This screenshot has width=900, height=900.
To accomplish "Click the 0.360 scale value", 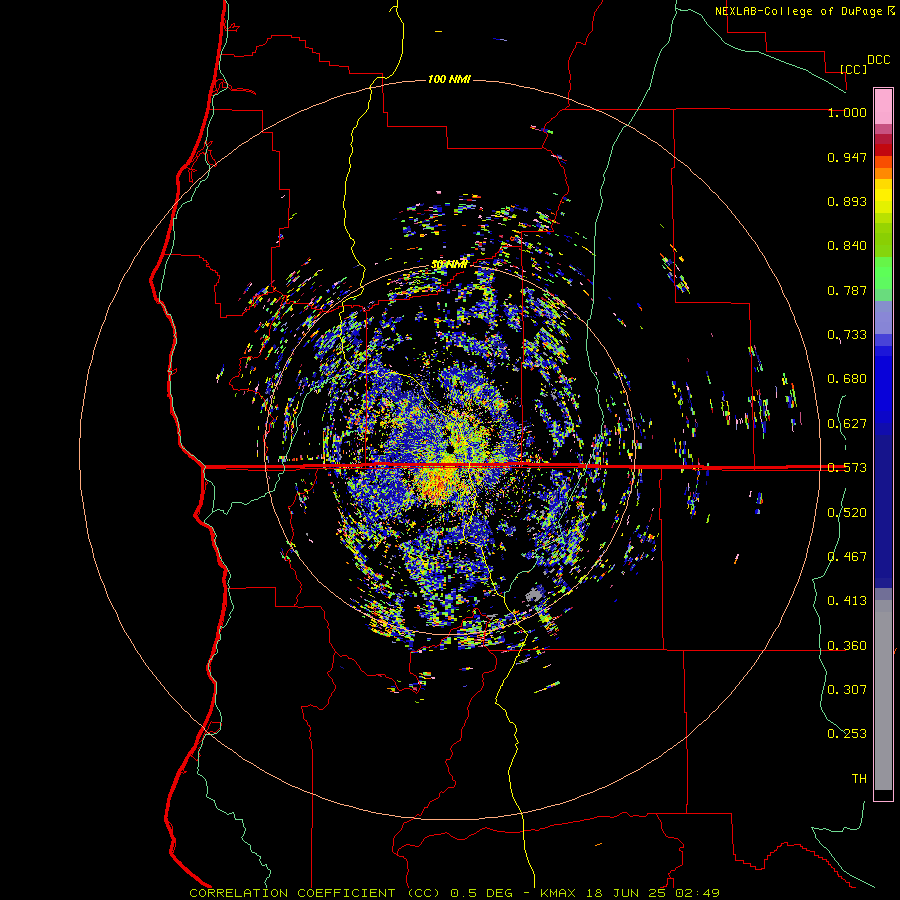I will 847,646.
